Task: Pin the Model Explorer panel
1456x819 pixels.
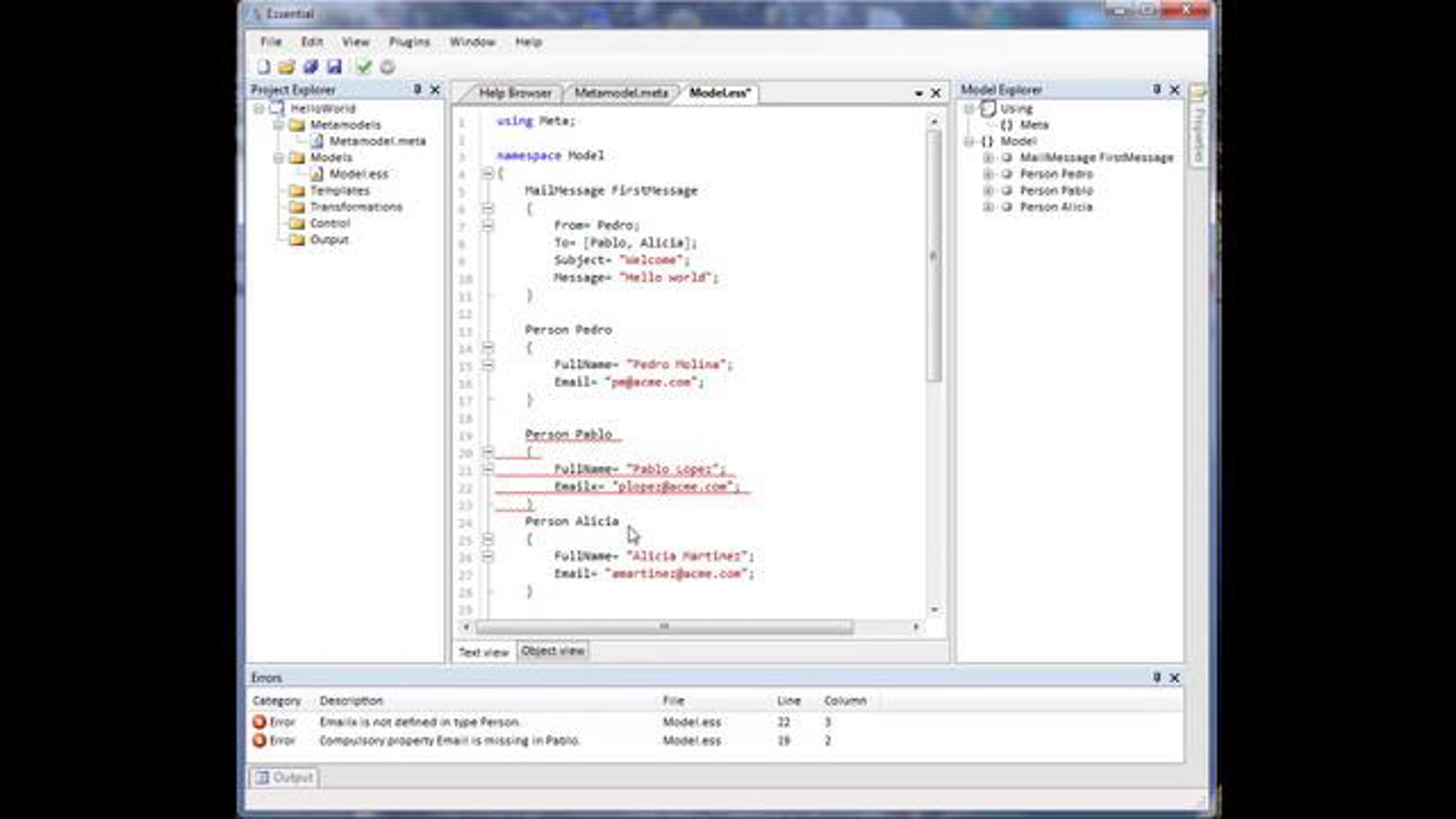Action: (x=1157, y=90)
